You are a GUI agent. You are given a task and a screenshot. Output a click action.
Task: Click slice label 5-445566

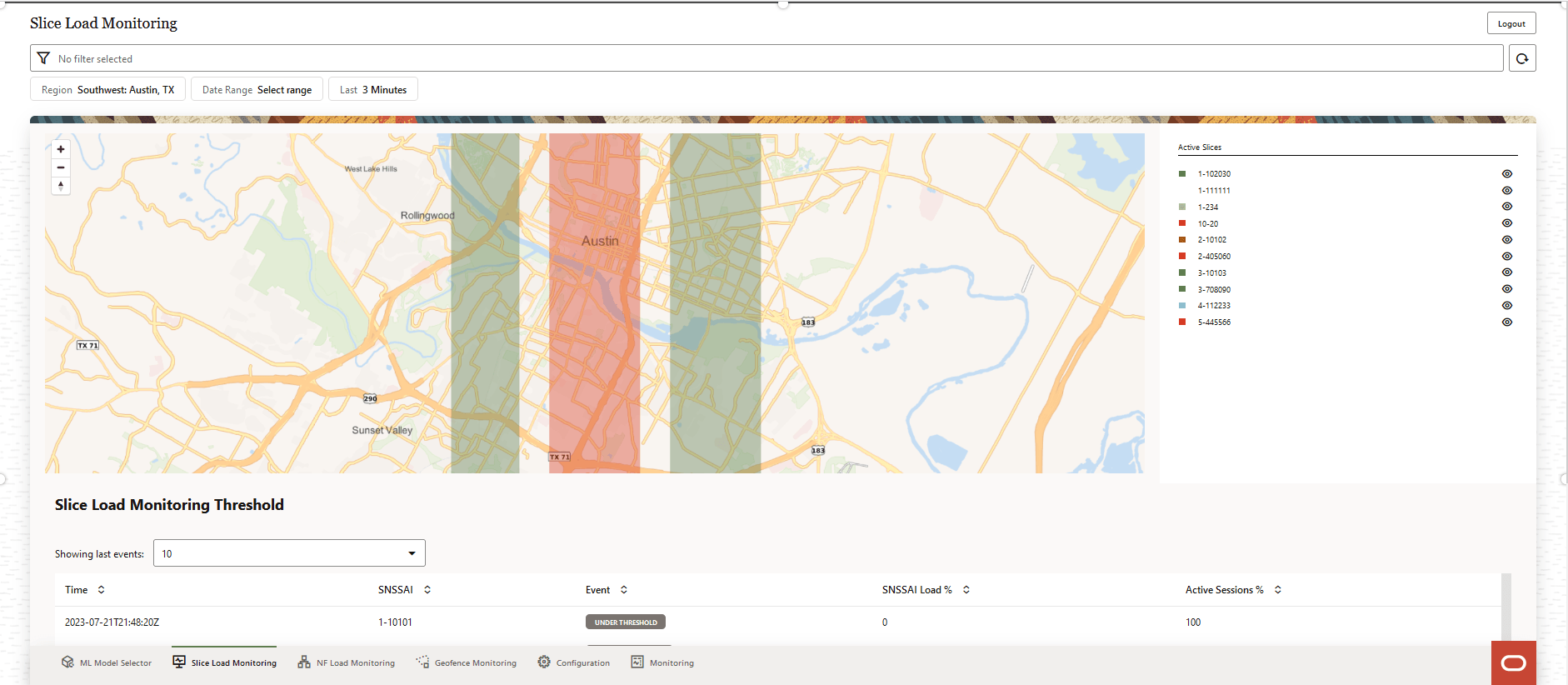[1214, 322]
